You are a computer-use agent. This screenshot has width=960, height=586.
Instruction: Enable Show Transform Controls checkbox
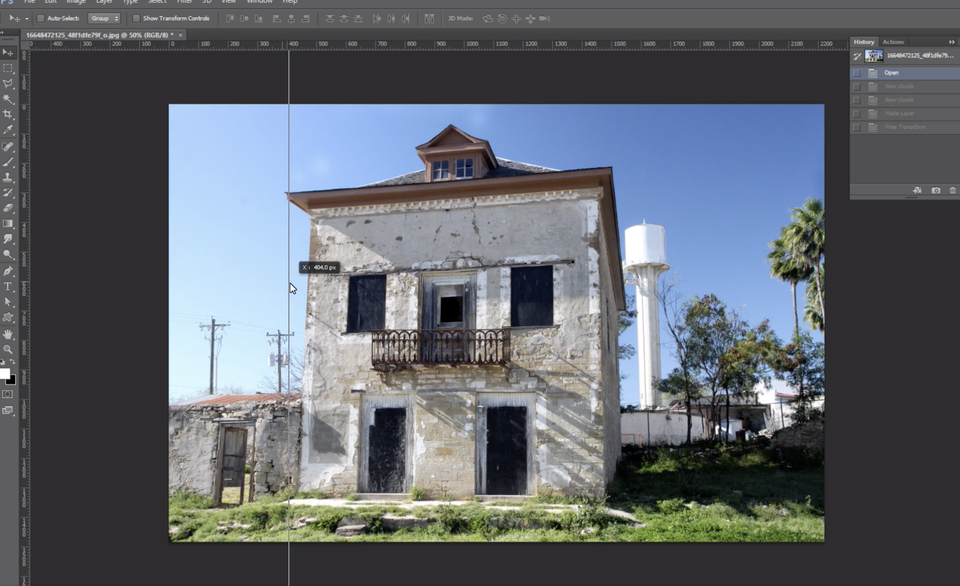pyautogui.click(x=137, y=18)
